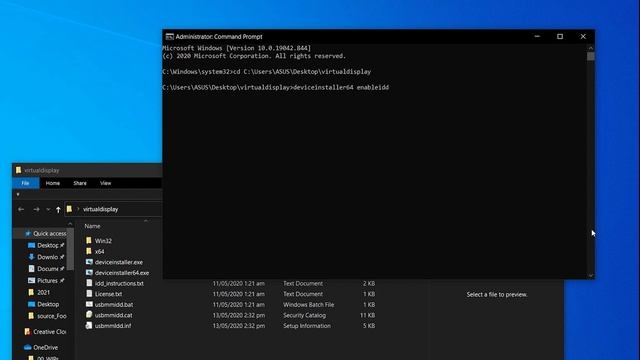Go up one folder level

(x=58, y=209)
